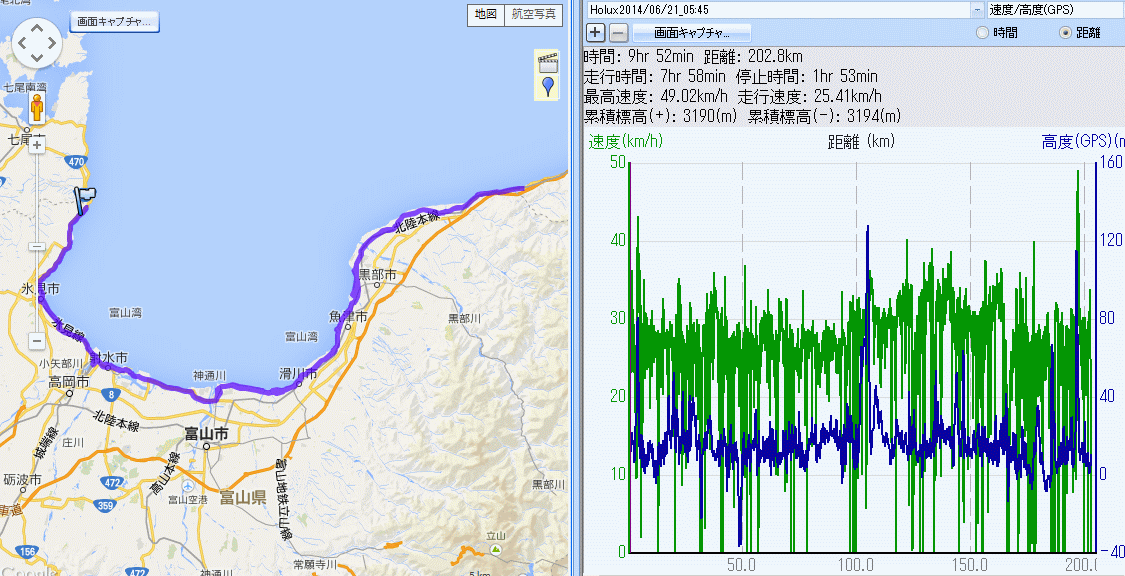Click the map pan navigation control

(x=37, y=42)
